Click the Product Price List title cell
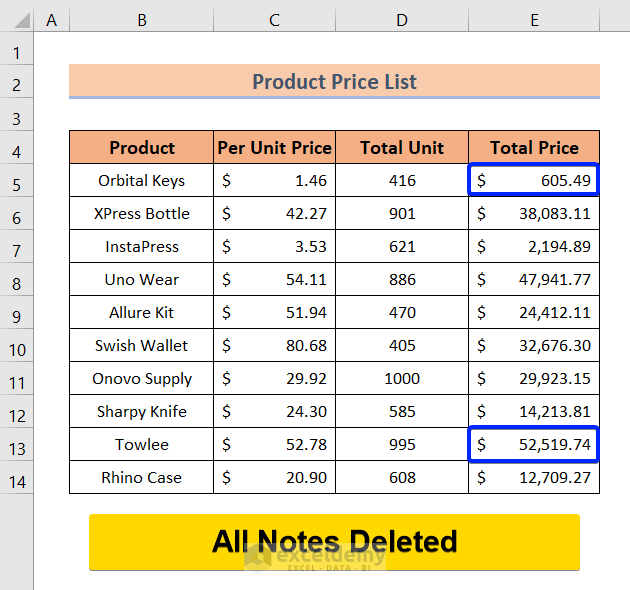 (334, 81)
